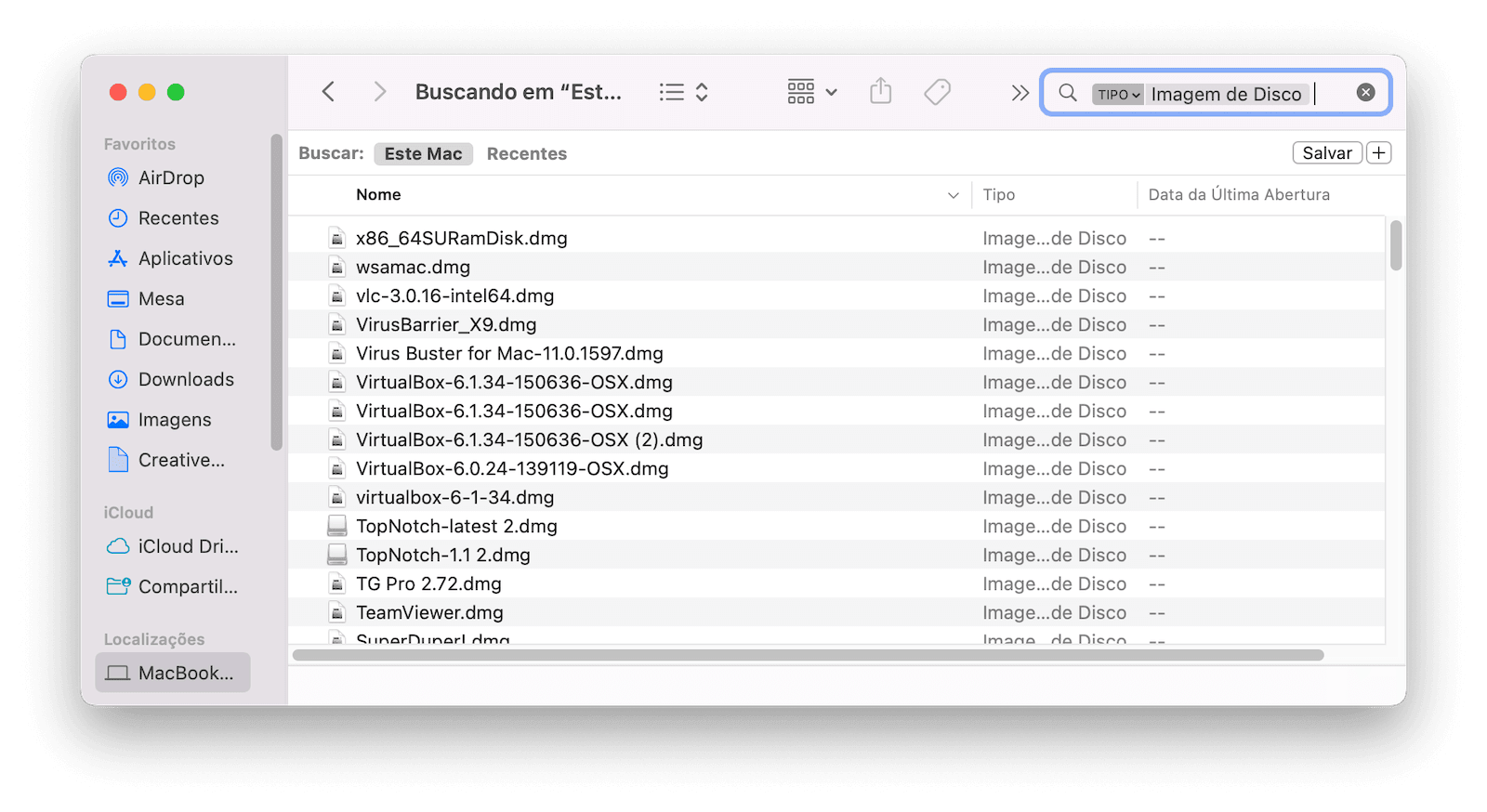Select Este Mac search scope

pyautogui.click(x=423, y=154)
